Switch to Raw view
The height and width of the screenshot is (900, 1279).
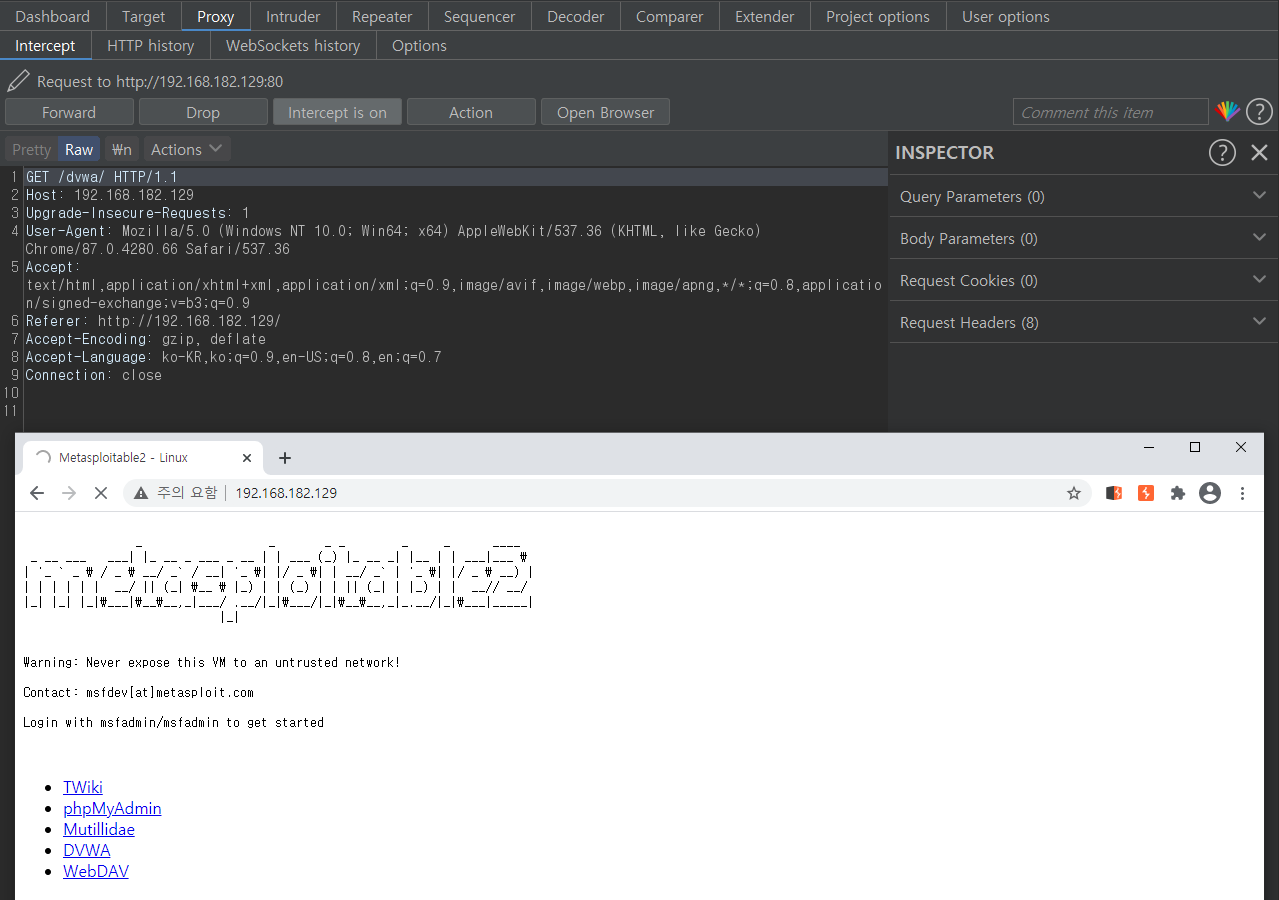79,149
